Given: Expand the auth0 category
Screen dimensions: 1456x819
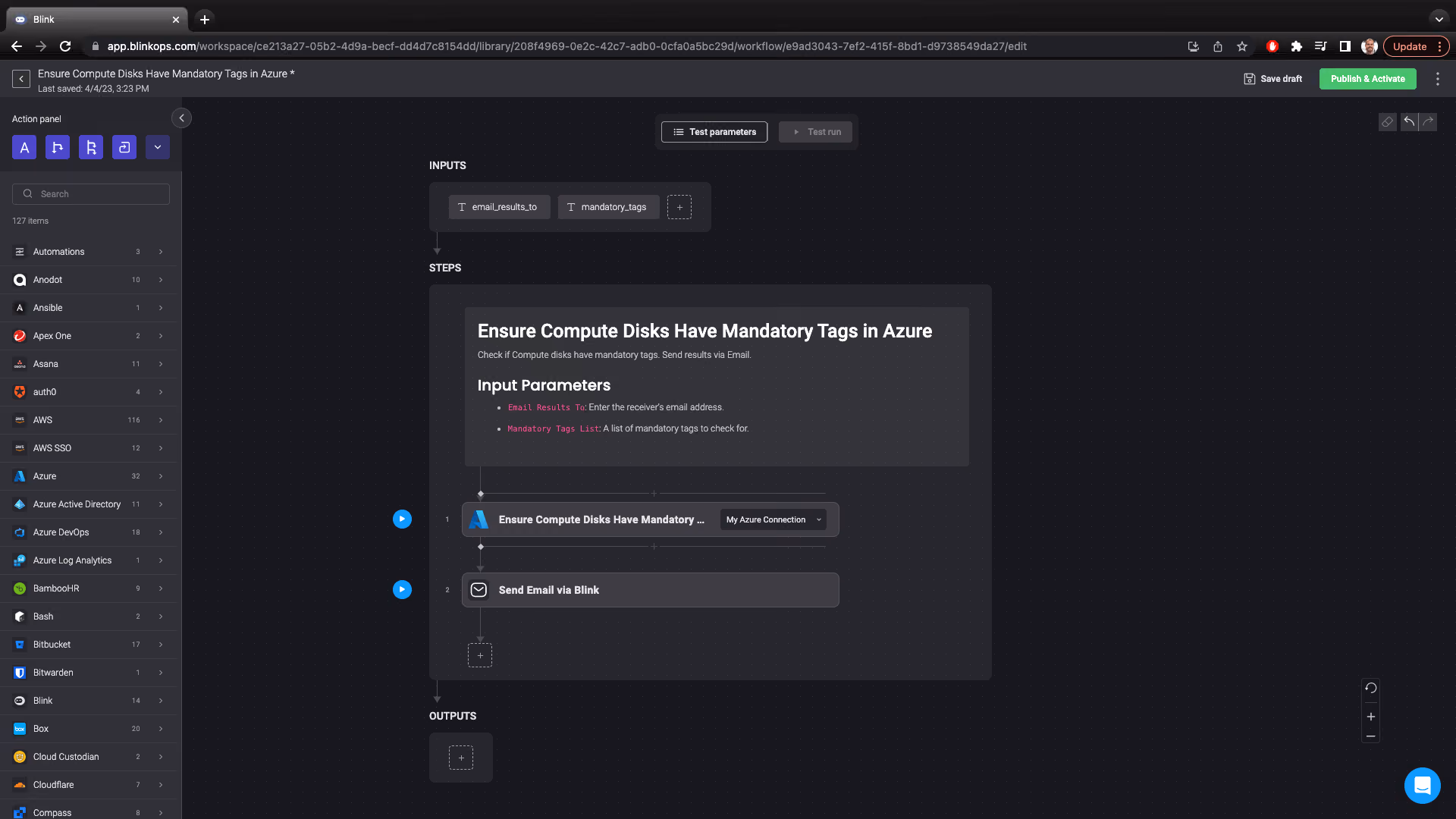Looking at the screenshot, I should pos(88,392).
